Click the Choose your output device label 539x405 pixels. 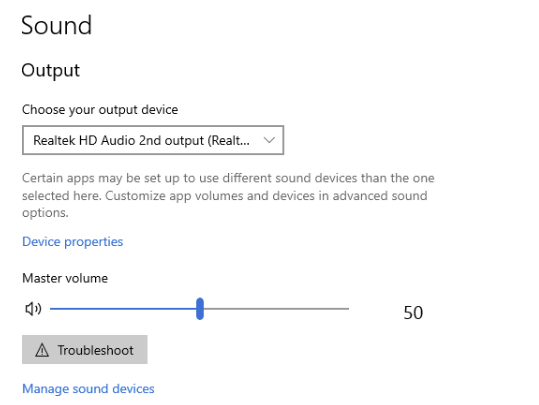100,110
